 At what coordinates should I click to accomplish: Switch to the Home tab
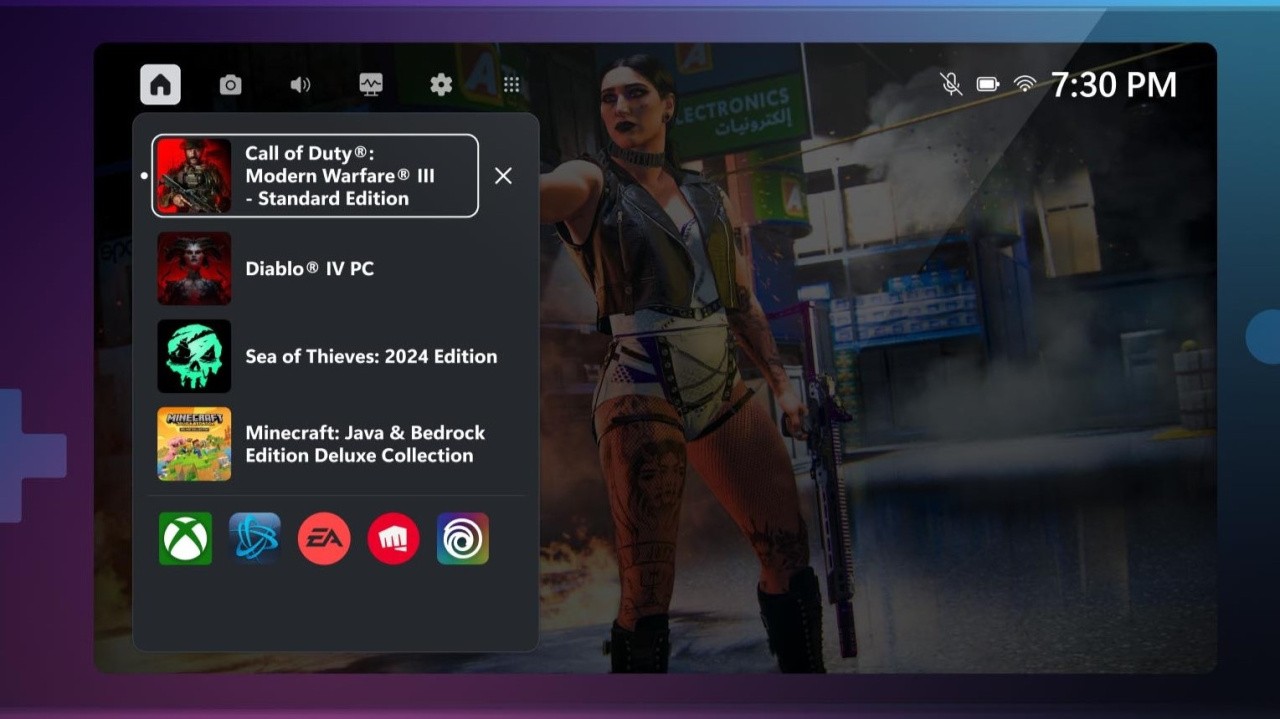[x=160, y=84]
